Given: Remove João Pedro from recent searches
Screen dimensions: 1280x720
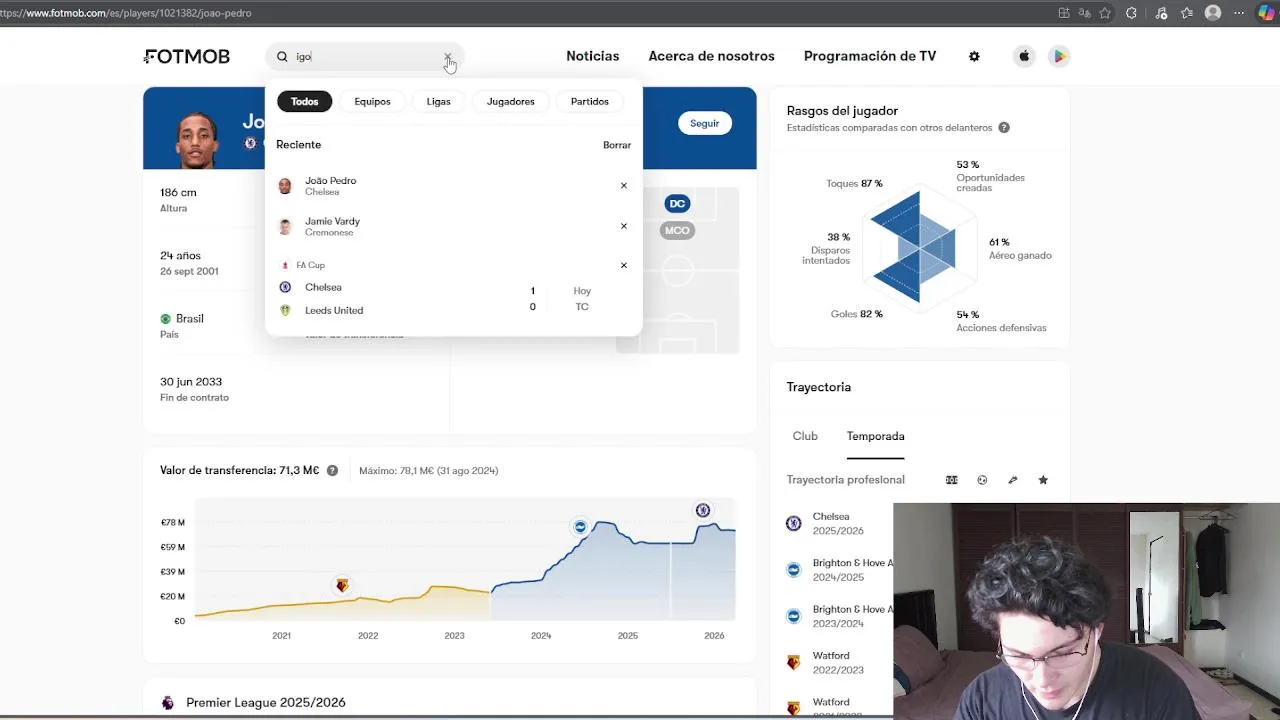Looking at the screenshot, I should click(x=624, y=186).
